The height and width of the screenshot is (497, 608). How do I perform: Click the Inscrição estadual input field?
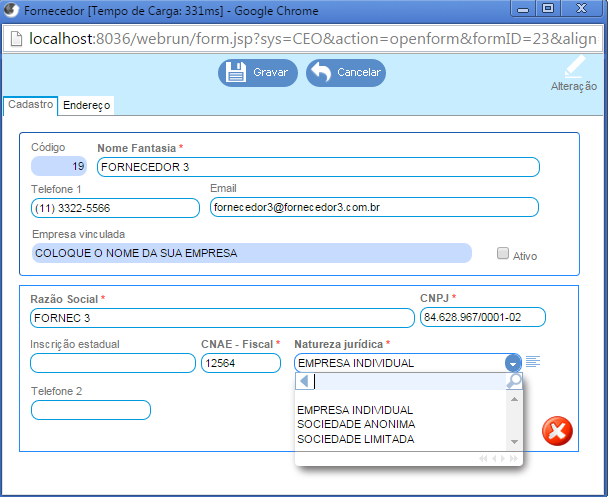tap(113, 363)
